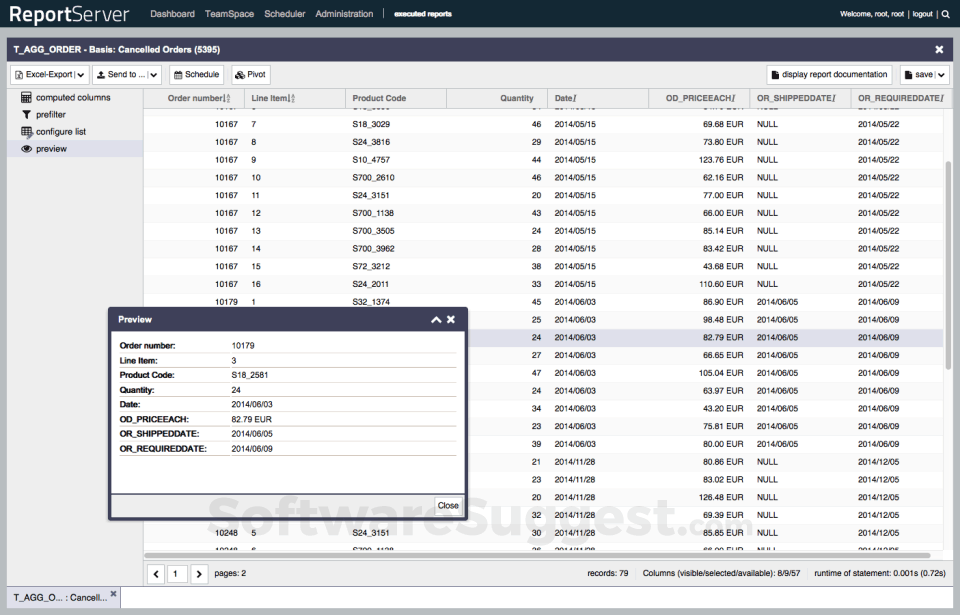Open the Excel-Export dropdown arrow
The width and height of the screenshot is (960, 615).
tap(81, 74)
